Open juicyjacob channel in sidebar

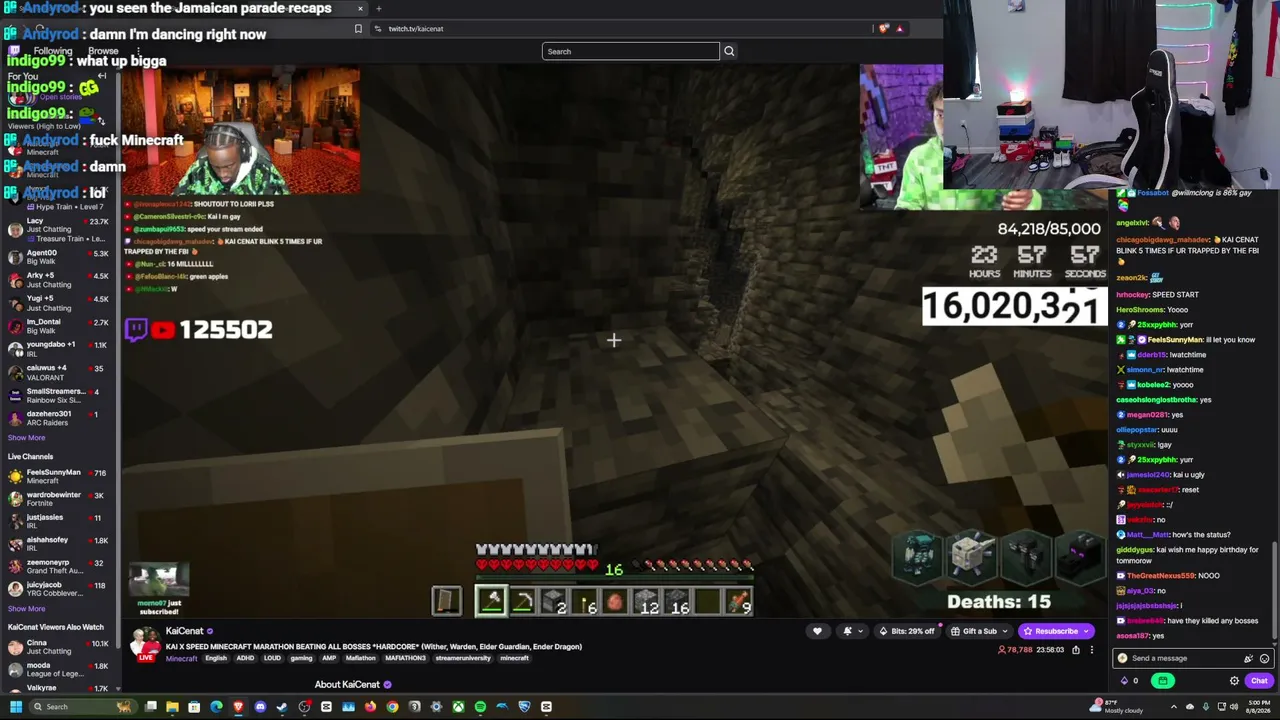point(59,589)
